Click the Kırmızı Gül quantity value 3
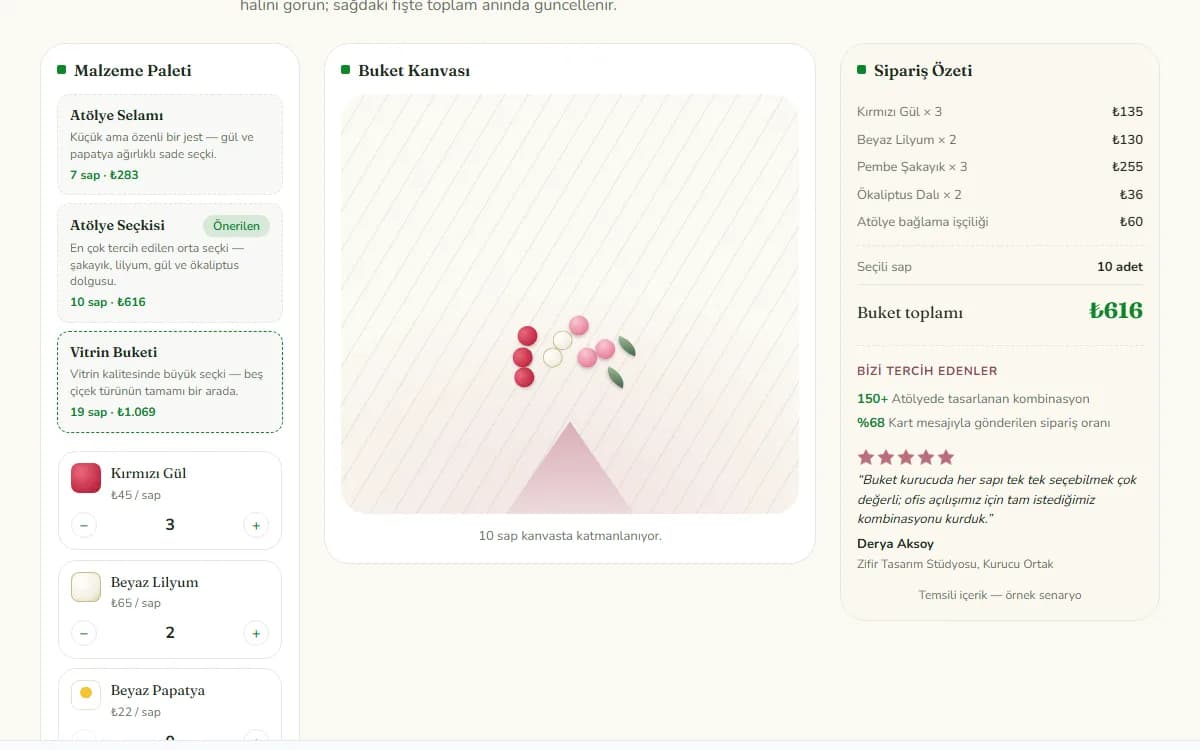The height and width of the screenshot is (750, 1200). [170, 525]
